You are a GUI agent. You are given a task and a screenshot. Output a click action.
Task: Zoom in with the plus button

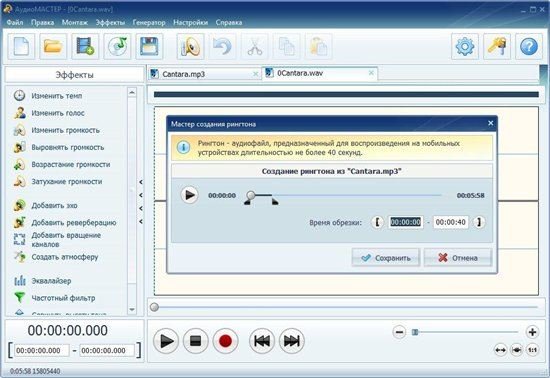(532, 332)
